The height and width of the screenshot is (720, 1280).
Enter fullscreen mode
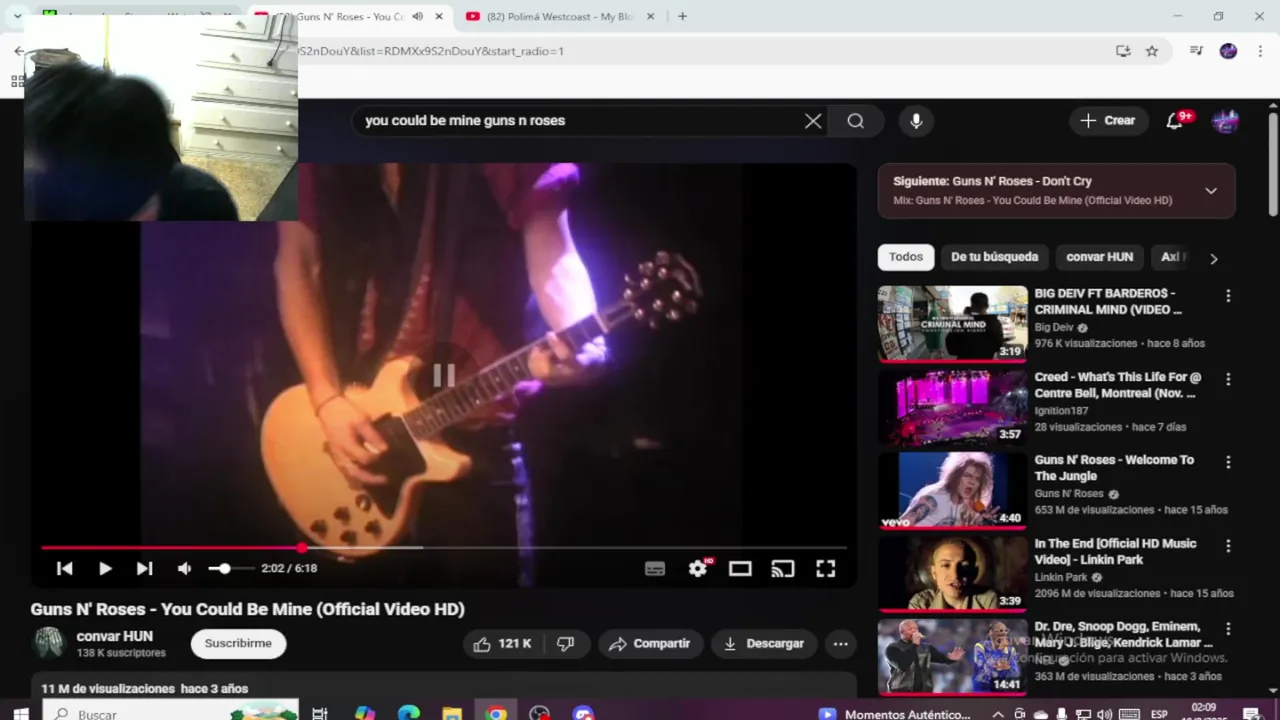[825, 569]
